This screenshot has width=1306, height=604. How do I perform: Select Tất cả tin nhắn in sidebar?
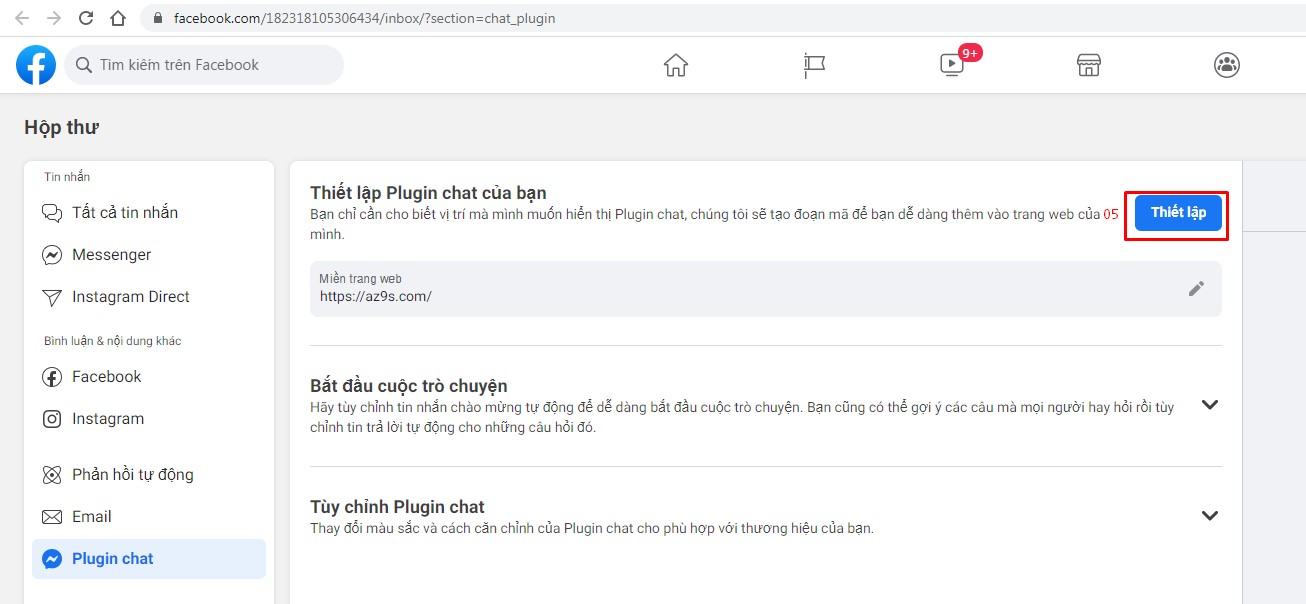pos(124,213)
